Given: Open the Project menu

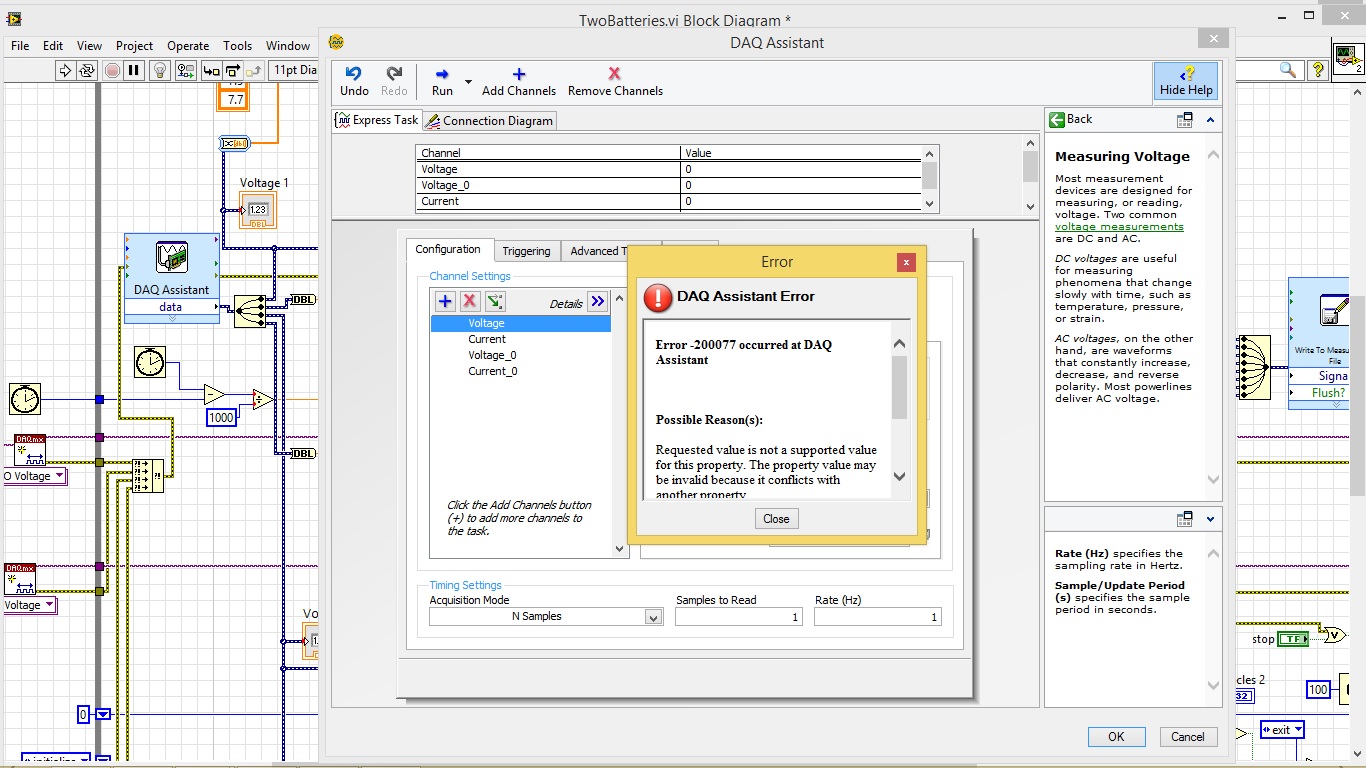Looking at the screenshot, I should pyautogui.click(x=134, y=45).
